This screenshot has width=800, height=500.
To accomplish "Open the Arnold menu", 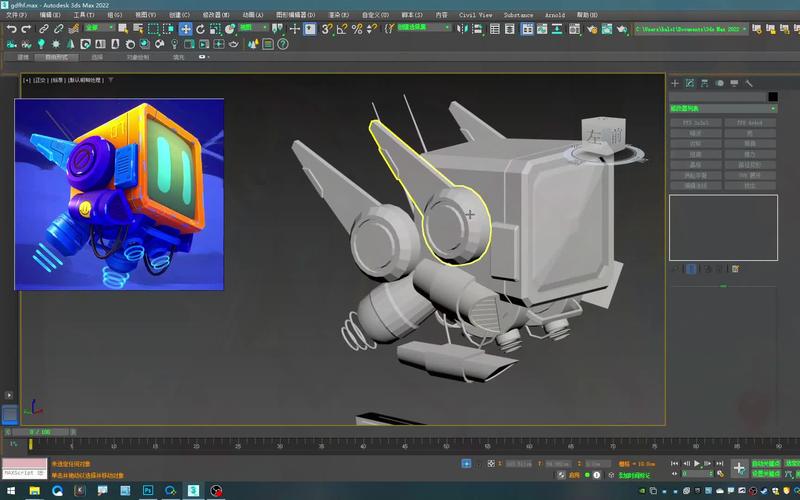I will tap(555, 15).
